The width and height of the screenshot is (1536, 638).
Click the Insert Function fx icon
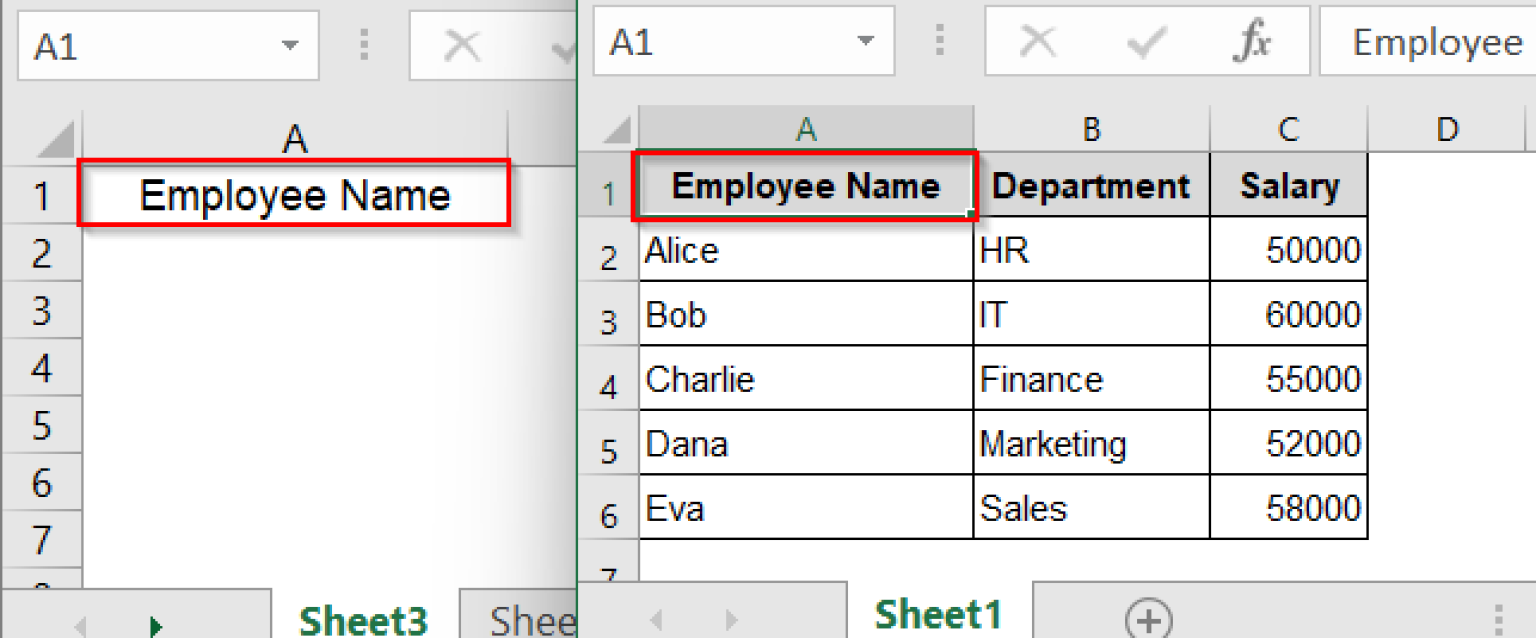[1251, 43]
